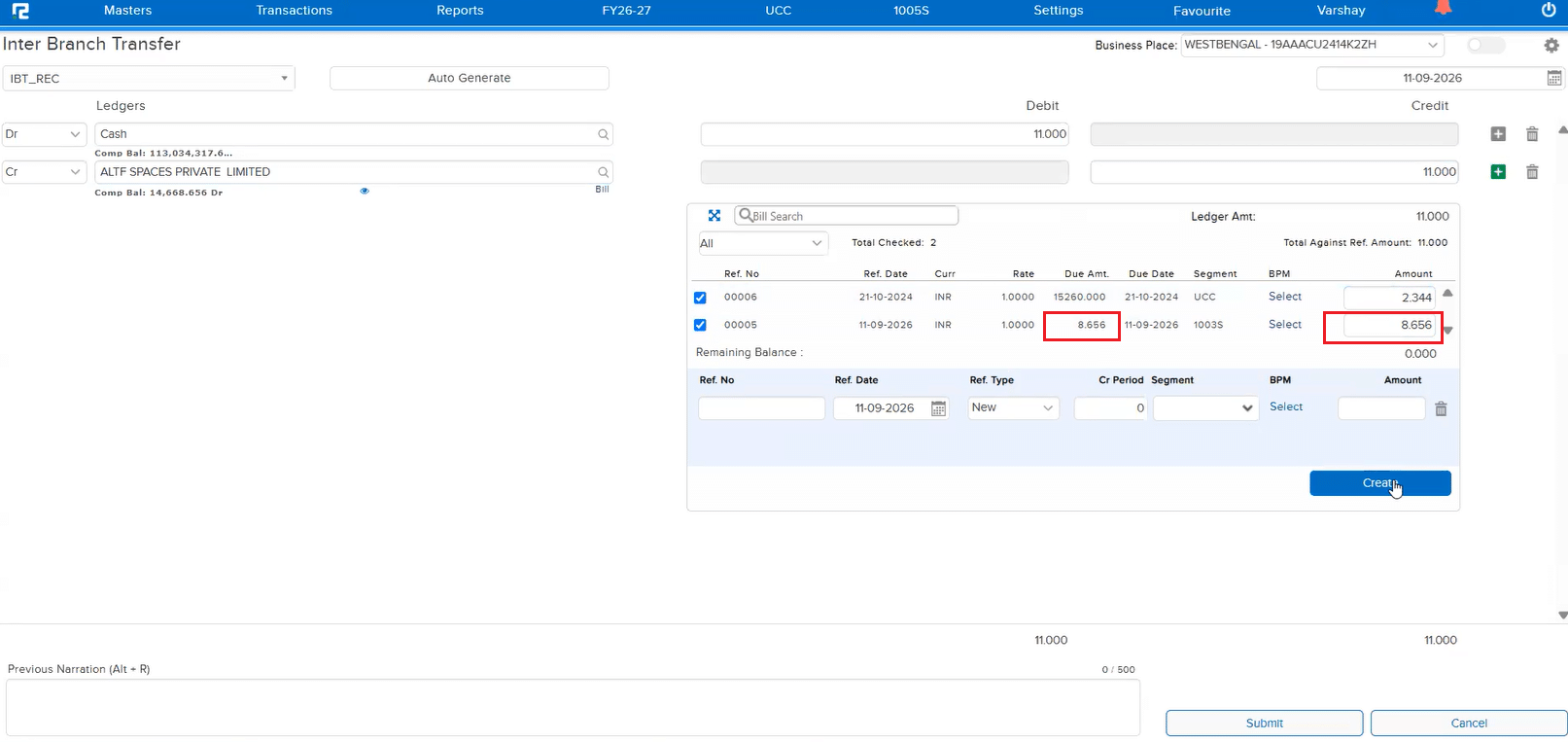Viewport: 1568px width, 742px height.
Task: Open the IBT_REC voucher type dropdown
Action: click(149, 78)
